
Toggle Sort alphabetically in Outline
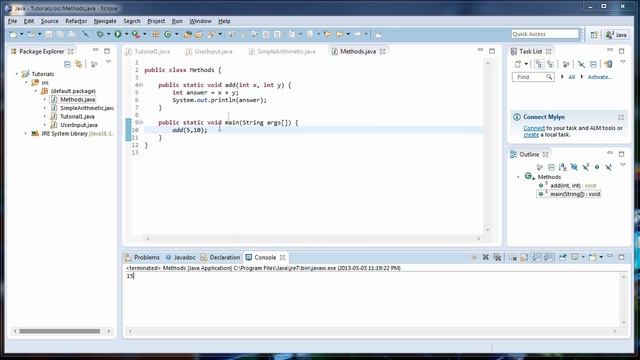tap(563, 167)
